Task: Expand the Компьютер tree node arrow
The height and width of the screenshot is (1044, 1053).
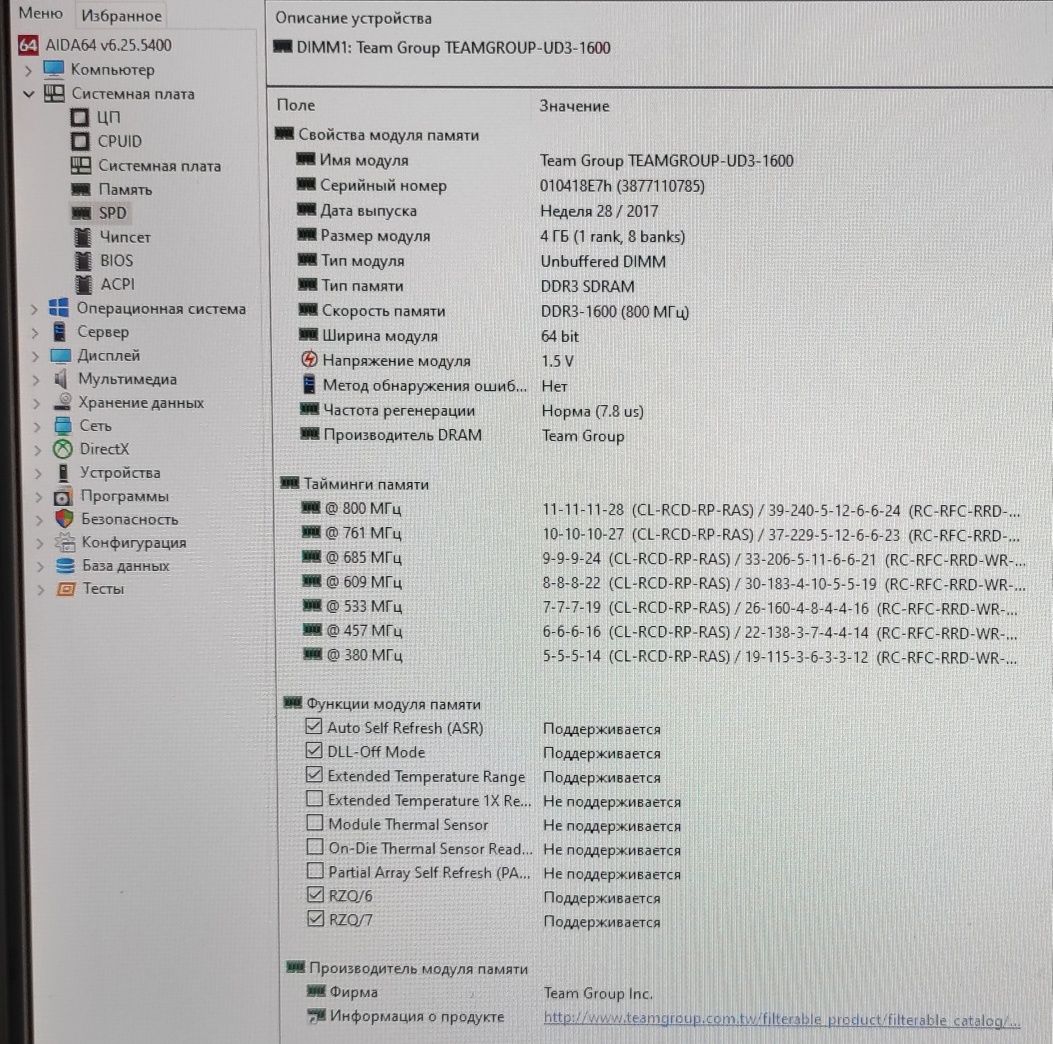Action: (x=28, y=70)
